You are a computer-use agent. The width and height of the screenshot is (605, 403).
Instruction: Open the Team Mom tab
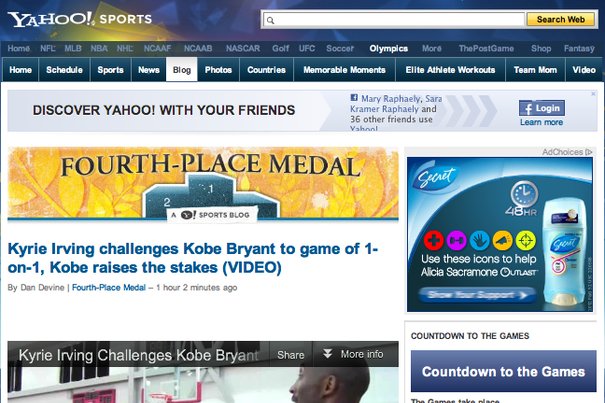535,70
